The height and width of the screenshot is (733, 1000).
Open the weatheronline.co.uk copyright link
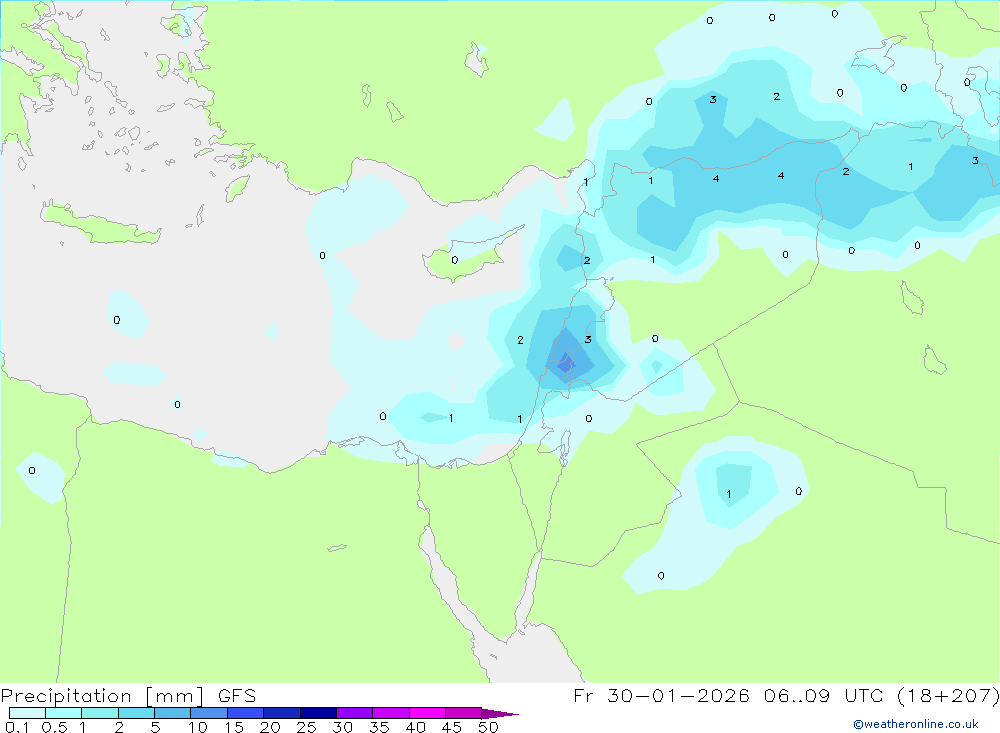(x=916, y=724)
